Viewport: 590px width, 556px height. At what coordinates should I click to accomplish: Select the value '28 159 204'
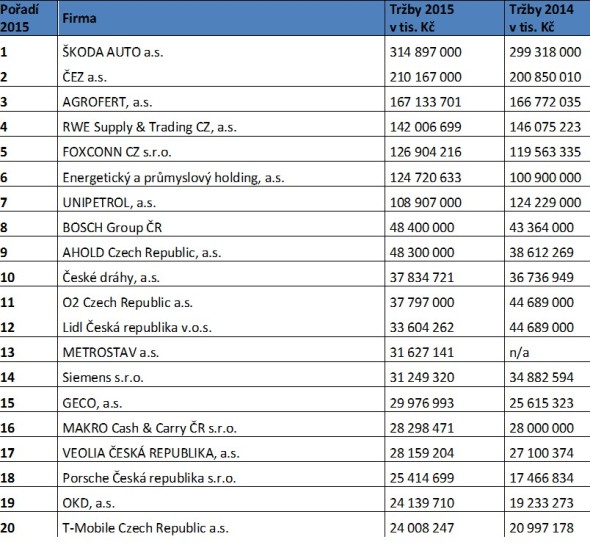(x=422, y=453)
